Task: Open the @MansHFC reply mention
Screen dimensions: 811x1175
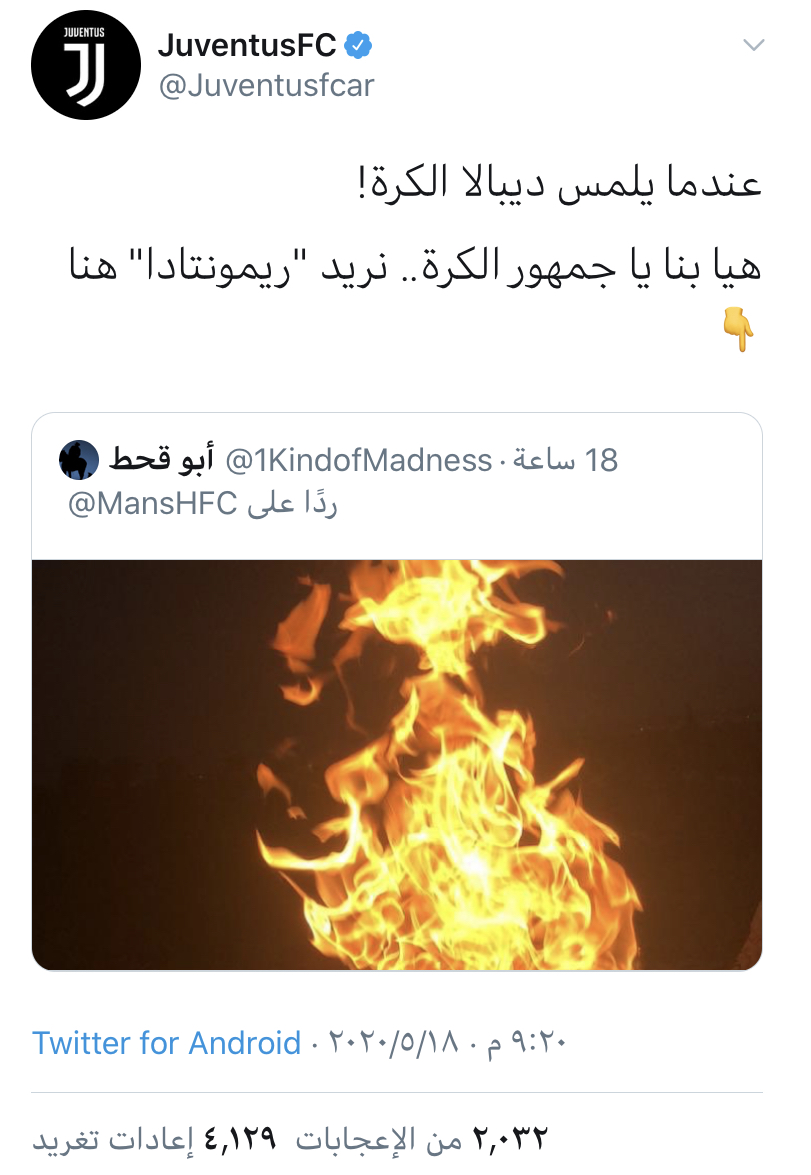Action: pyautogui.click(x=152, y=504)
